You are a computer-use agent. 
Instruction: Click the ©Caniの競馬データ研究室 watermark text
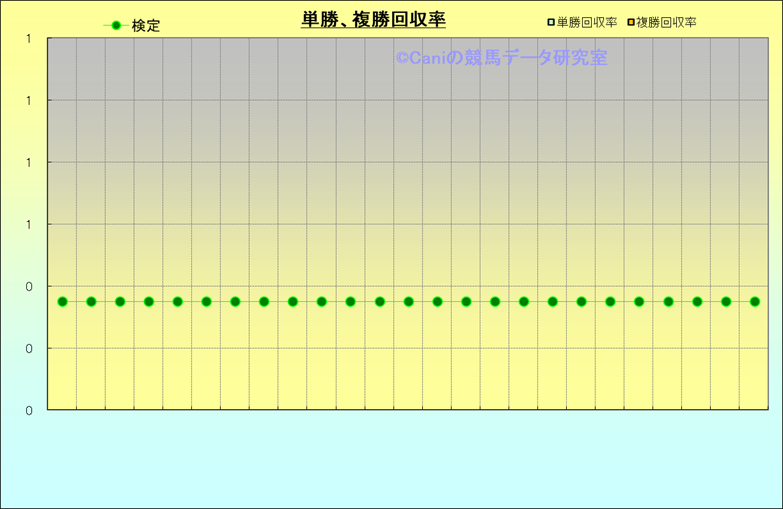[501, 59]
